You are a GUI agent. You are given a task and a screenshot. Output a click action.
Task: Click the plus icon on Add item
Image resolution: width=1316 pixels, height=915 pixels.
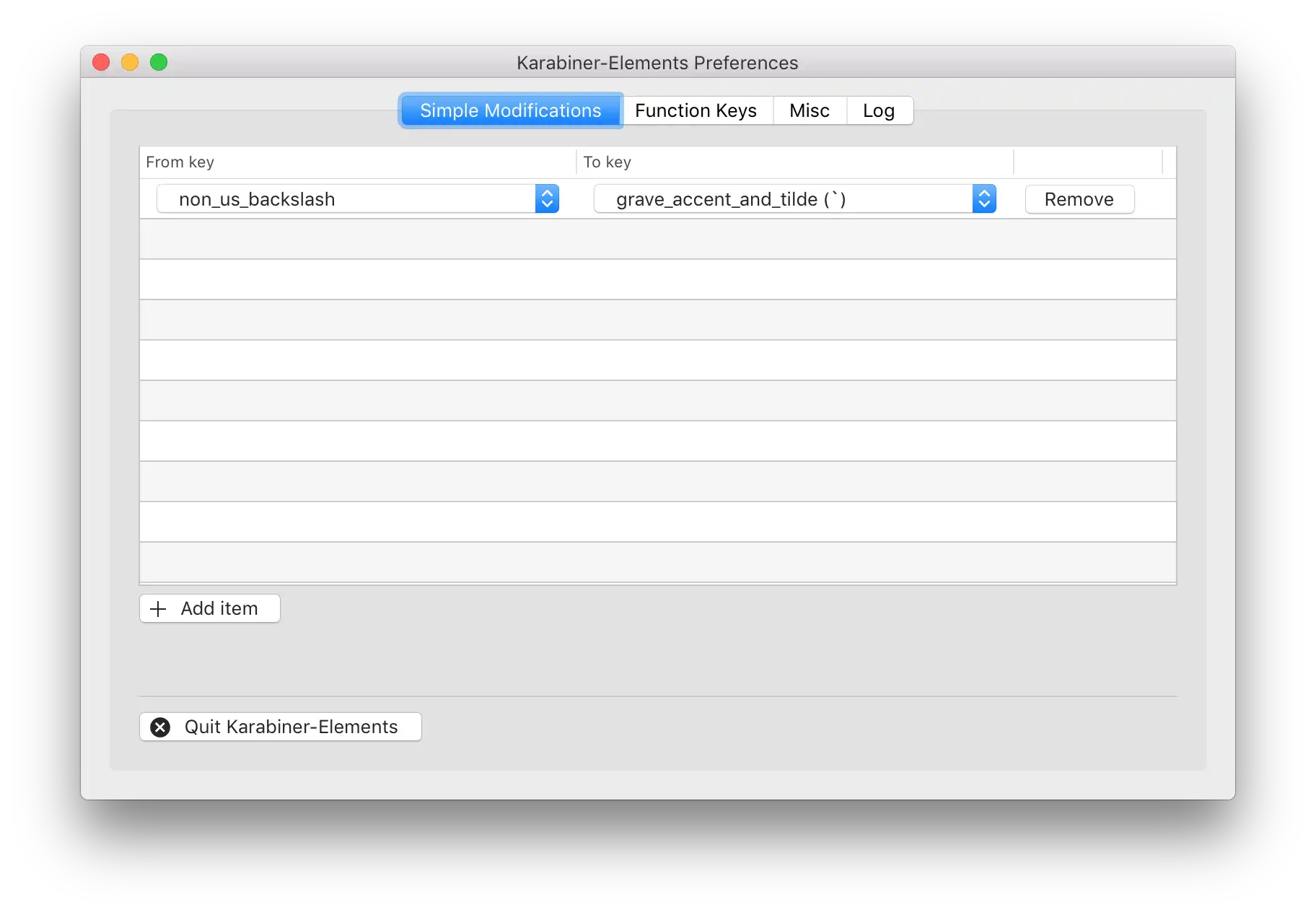click(x=157, y=608)
